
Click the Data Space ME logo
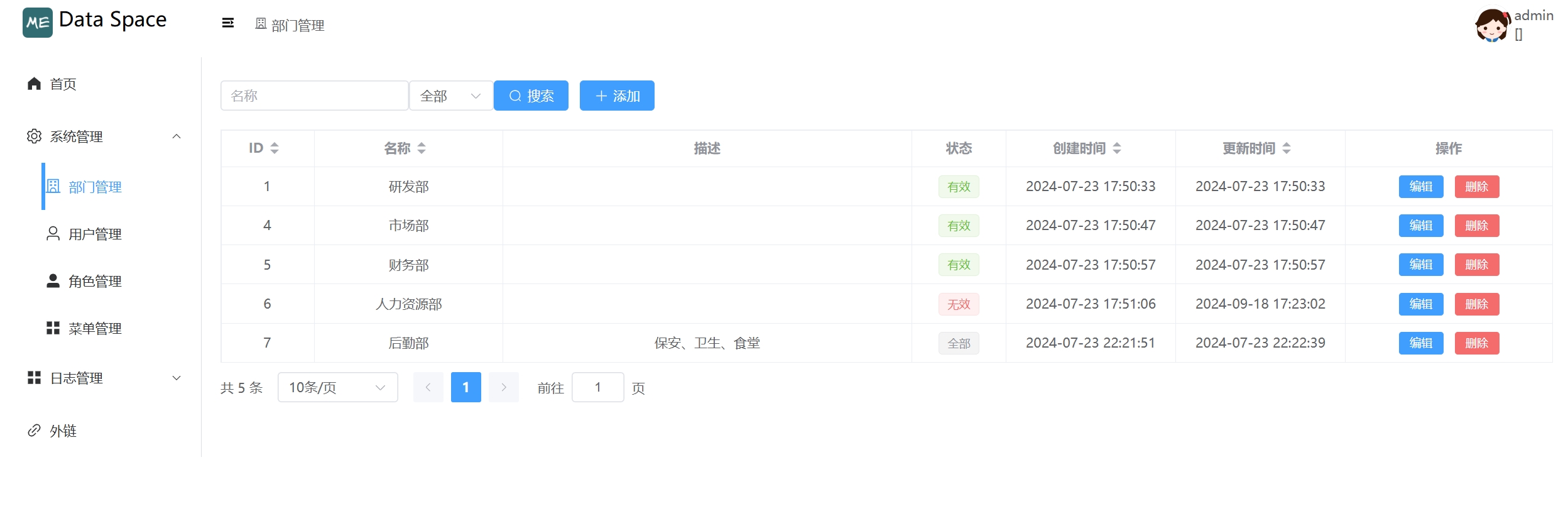point(38,23)
